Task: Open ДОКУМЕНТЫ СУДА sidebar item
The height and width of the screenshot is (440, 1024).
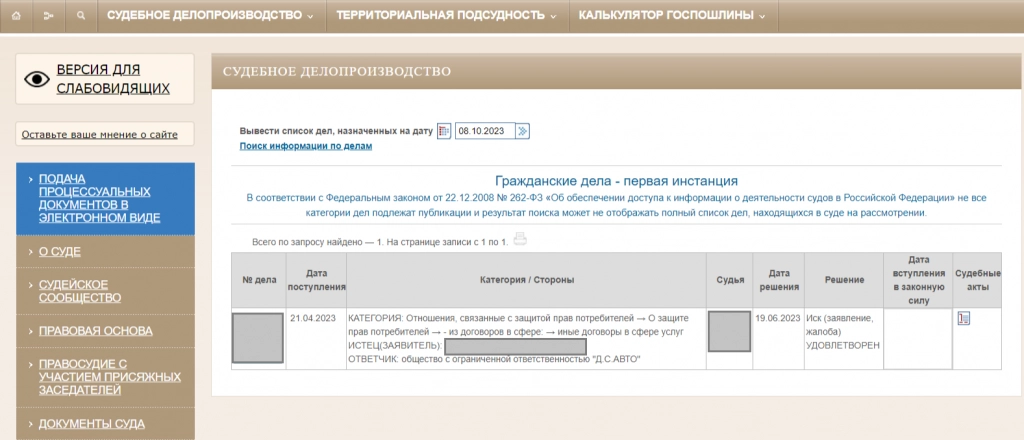Action: (104, 424)
